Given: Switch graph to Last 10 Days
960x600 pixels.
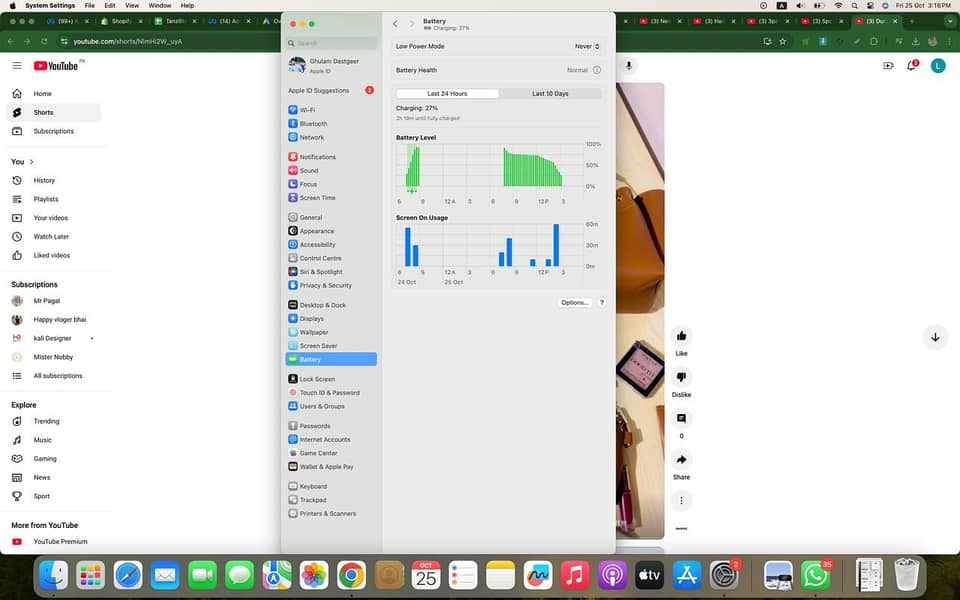Looking at the screenshot, I should coord(550,94).
